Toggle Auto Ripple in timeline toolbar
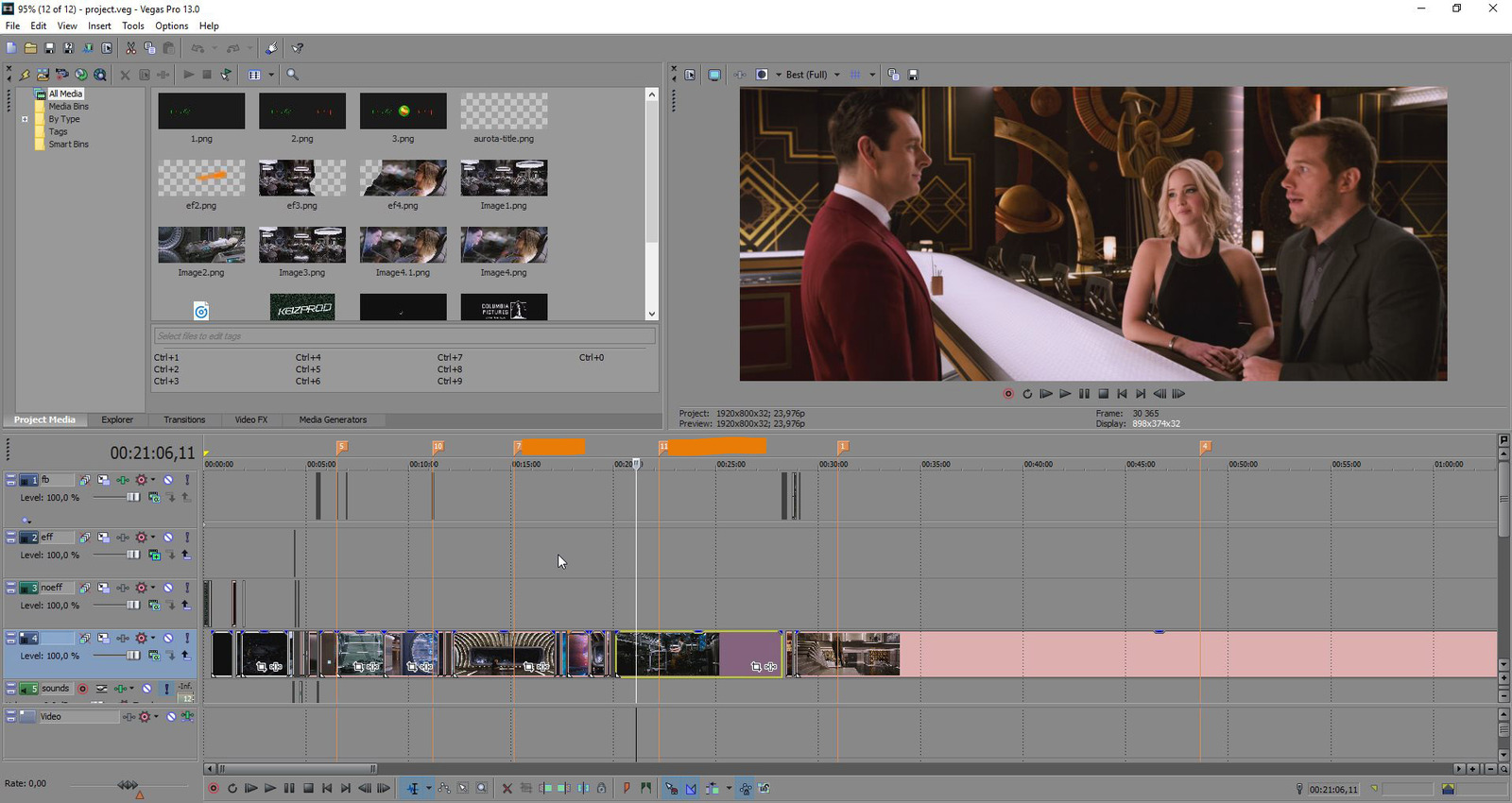This screenshot has height=803, width=1512. tap(713, 788)
